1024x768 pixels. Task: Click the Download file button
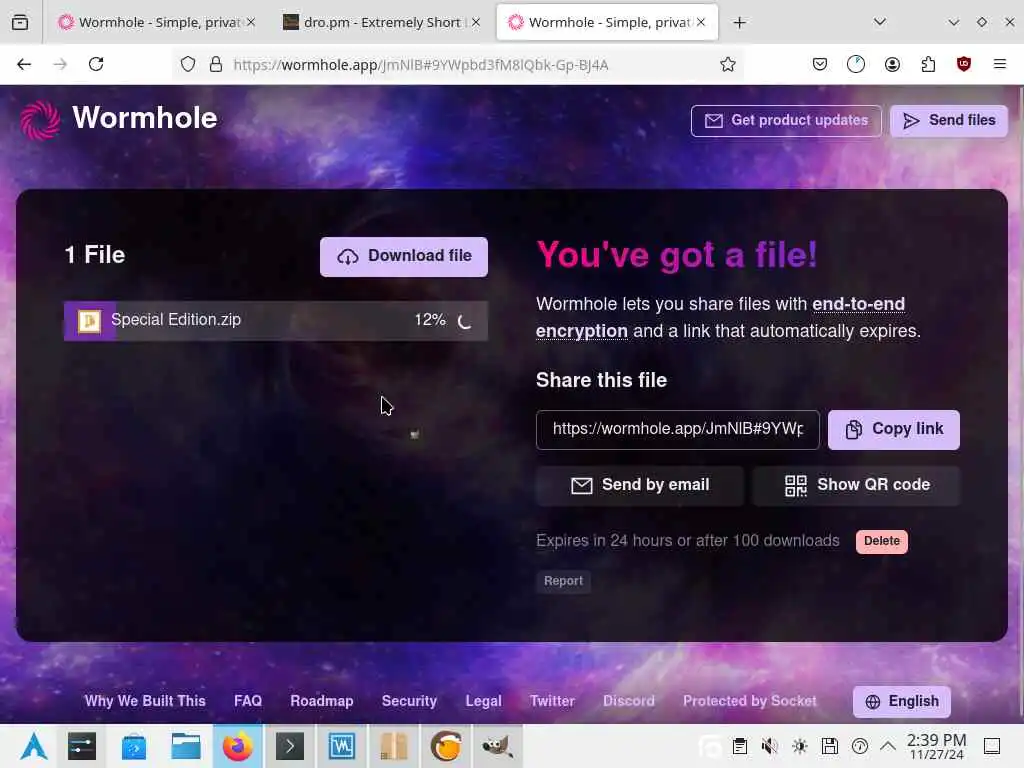404,257
